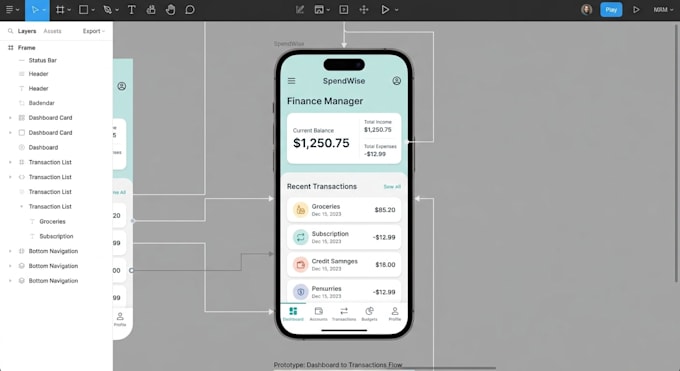This screenshot has height=371, width=680.
Task: Select the Rectangle shape tool
Action: pyautogui.click(x=83, y=10)
